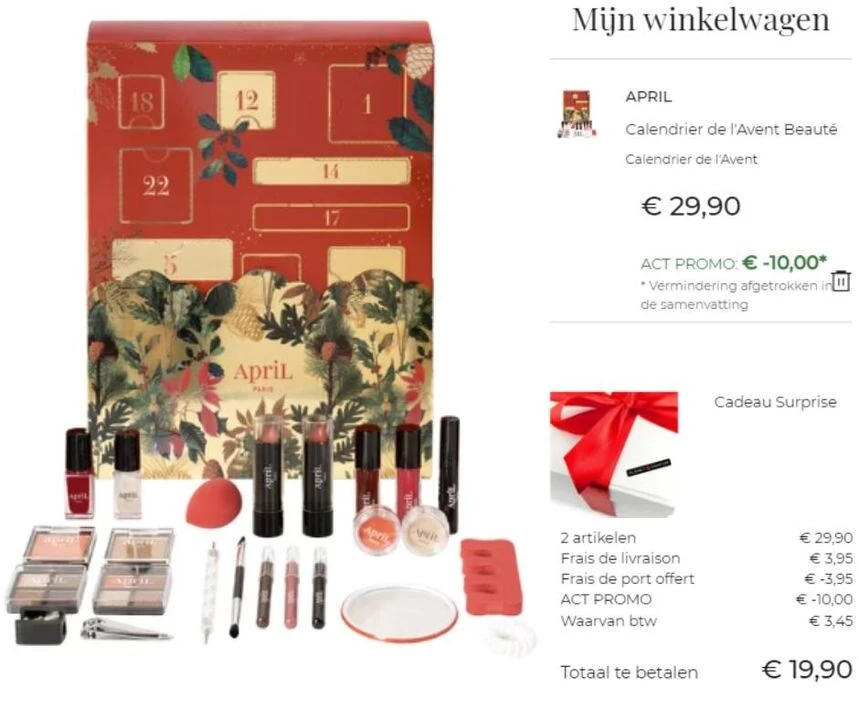Open Calendrier de l'Avent Beauté product link
The image size is (859, 720).
(x=731, y=130)
